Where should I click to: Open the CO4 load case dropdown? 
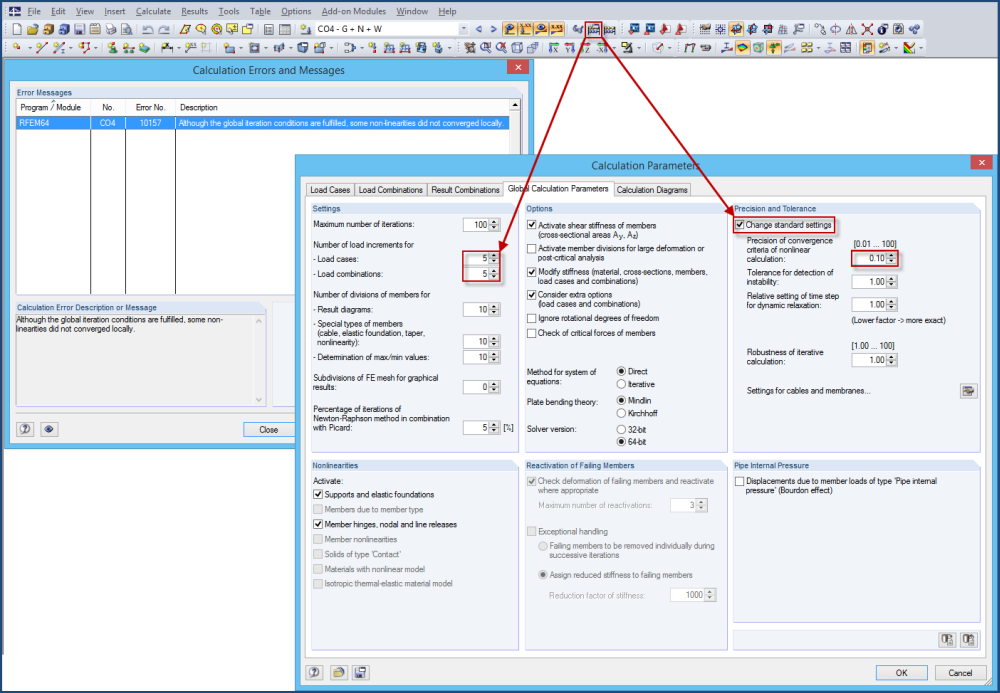[x=464, y=29]
